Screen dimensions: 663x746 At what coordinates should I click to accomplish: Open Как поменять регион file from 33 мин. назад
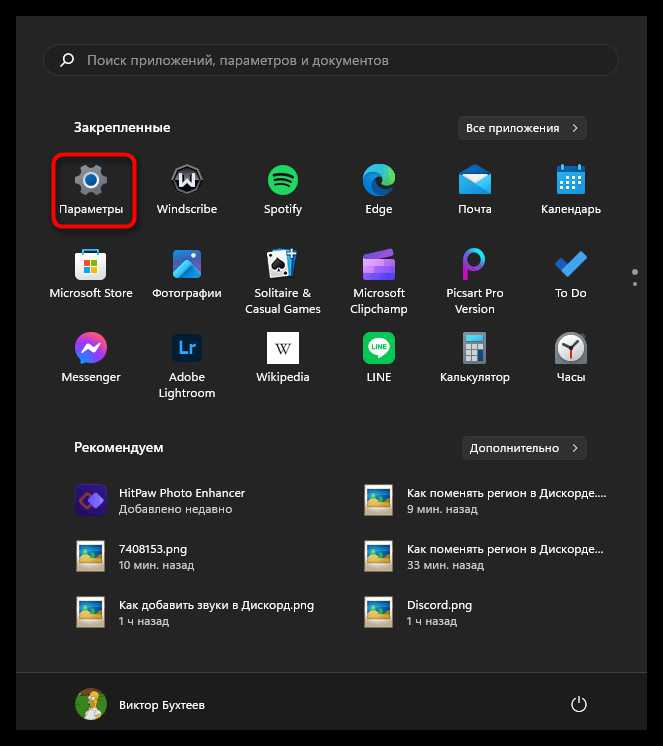pyautogui.click(x=485, y=557)
